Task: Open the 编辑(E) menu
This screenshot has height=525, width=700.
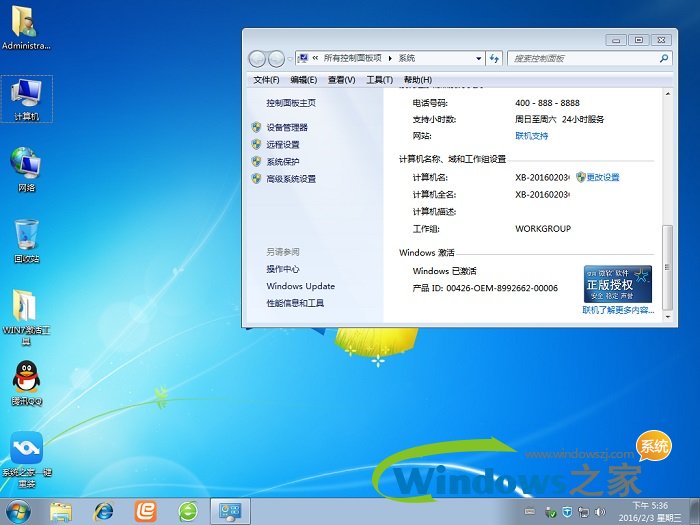Action: coord(304,80)
